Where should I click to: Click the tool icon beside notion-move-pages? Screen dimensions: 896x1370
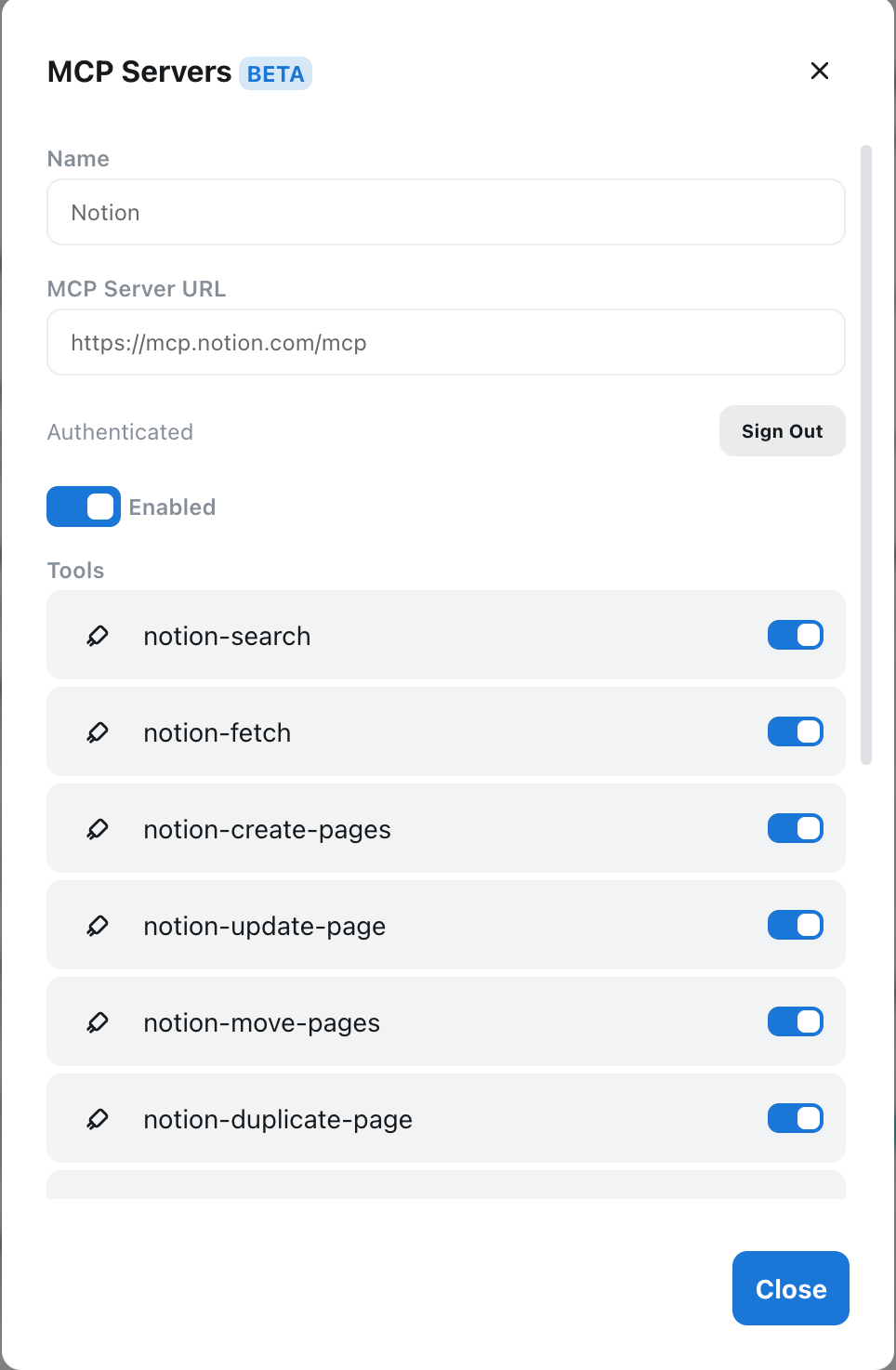98,1022
